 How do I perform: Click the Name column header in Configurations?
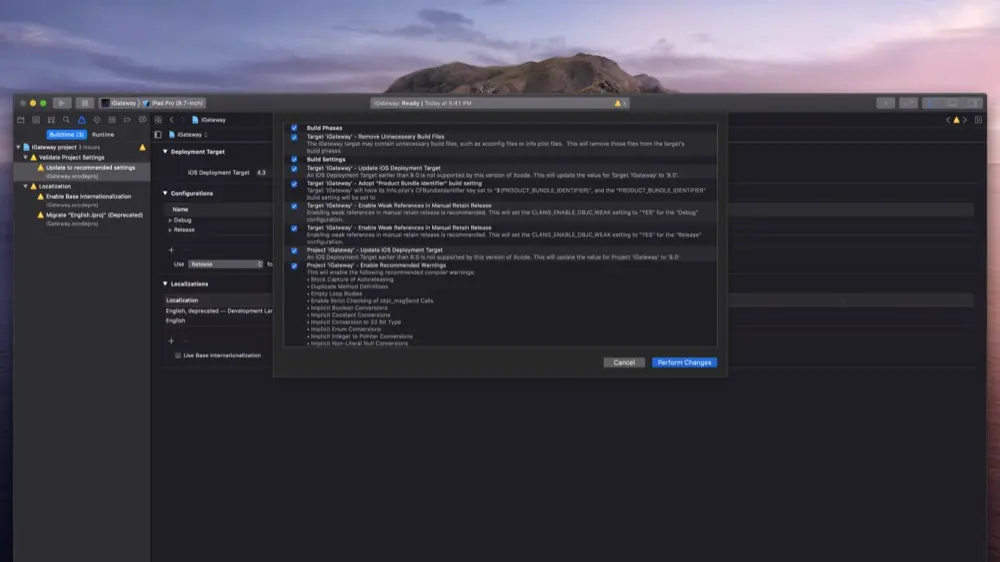pos(180,209)
